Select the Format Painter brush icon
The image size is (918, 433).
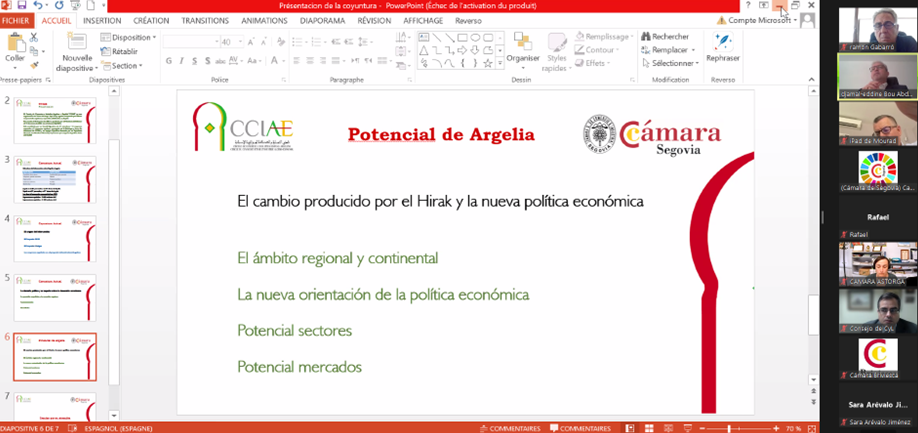(x=33, y=66)
